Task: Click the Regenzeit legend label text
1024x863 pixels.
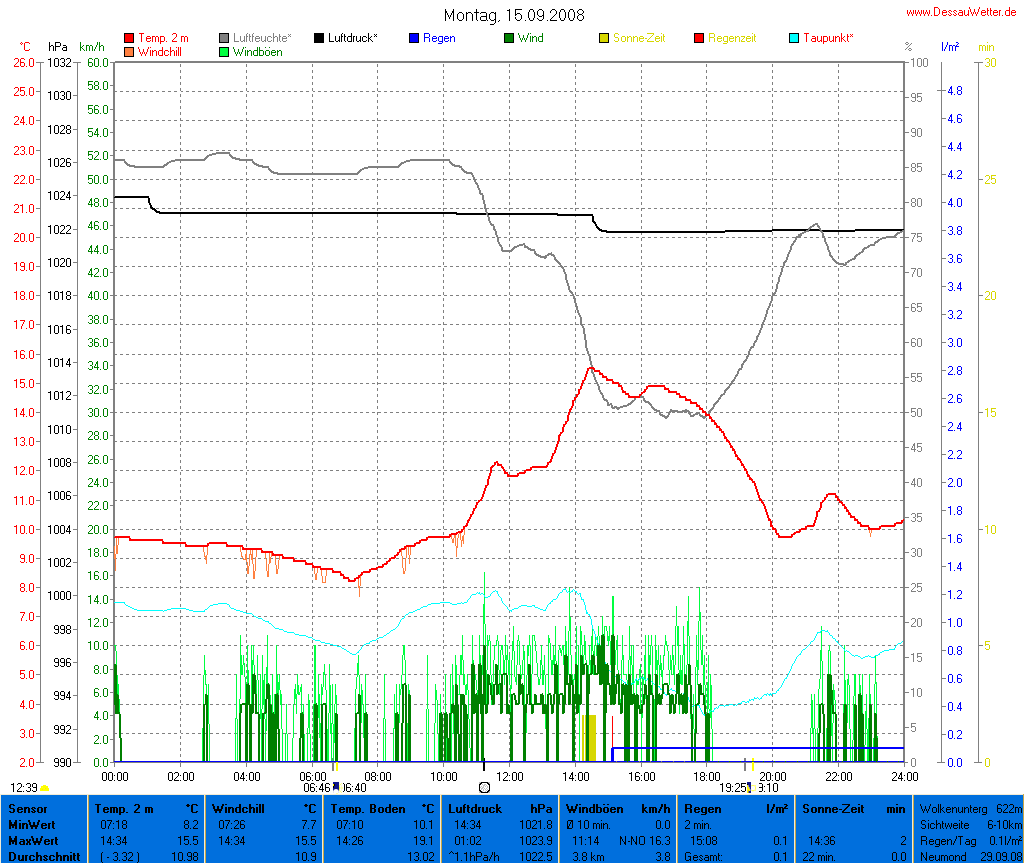Action: pos(732,38)
